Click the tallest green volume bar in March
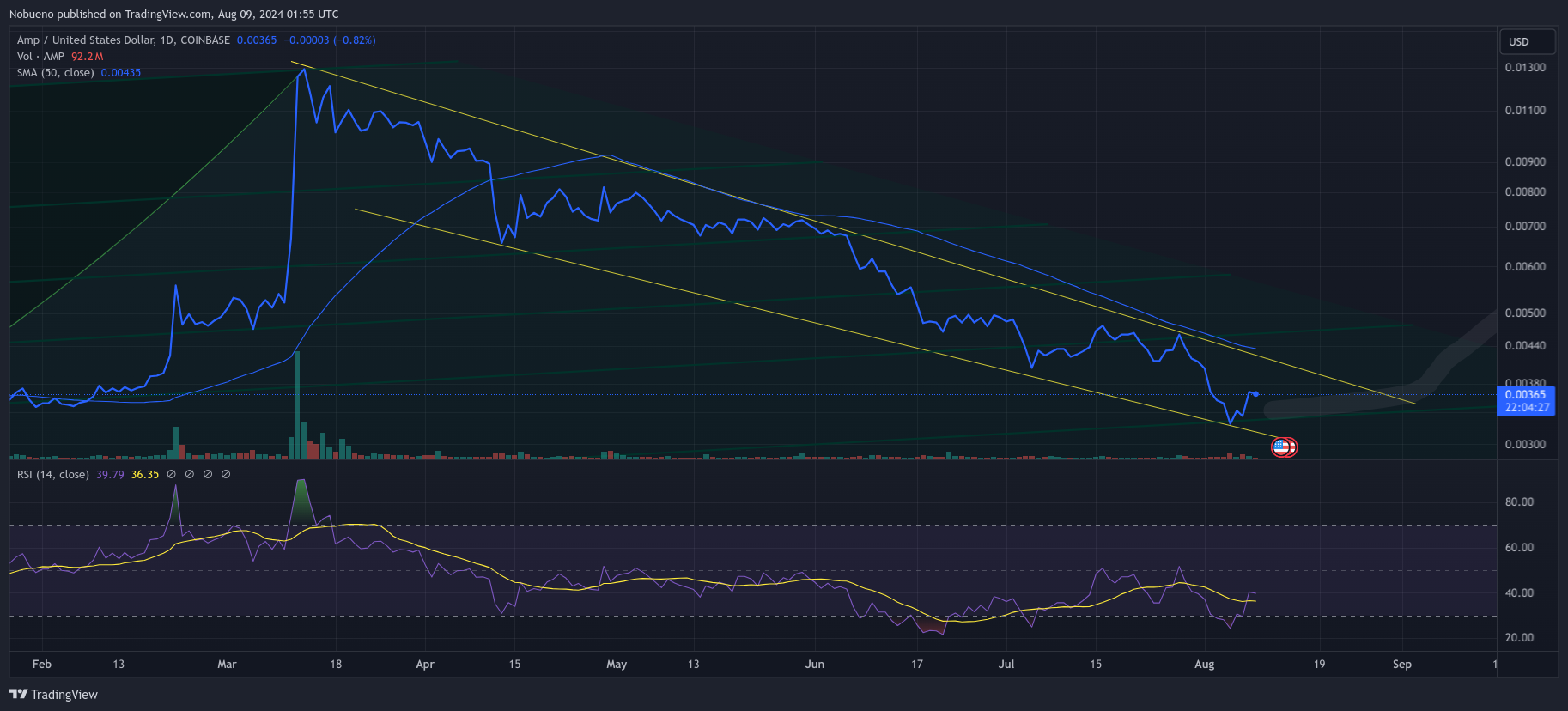The image size is (1568, 711). (297, 405)
